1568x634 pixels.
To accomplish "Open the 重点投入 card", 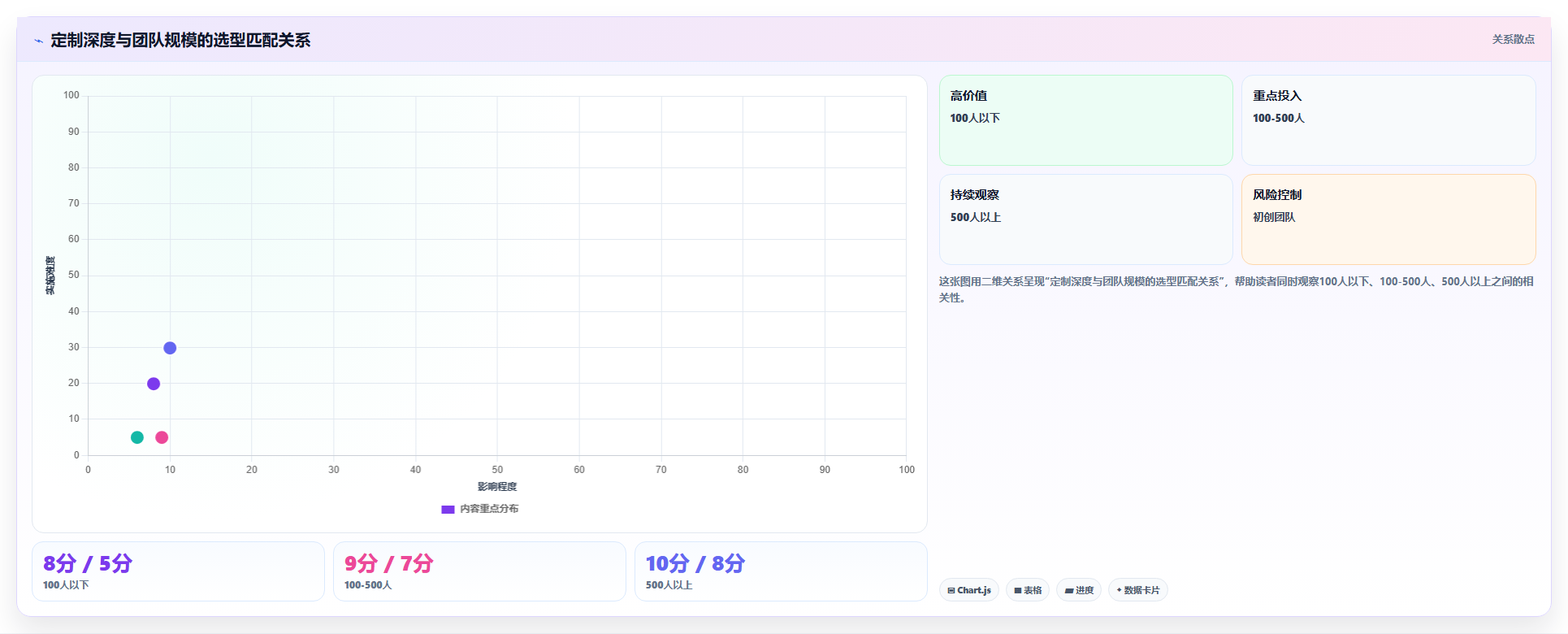I will [x=1388, y=120].
